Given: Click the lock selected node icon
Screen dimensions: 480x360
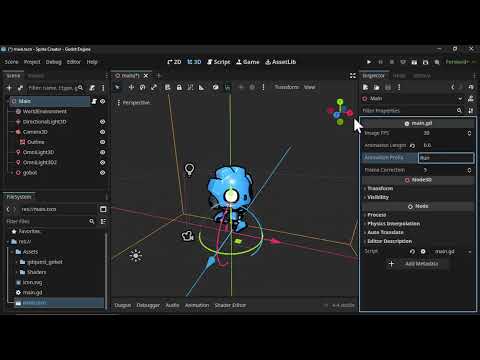Looking at the screenshot, I should tap(179, 87).
